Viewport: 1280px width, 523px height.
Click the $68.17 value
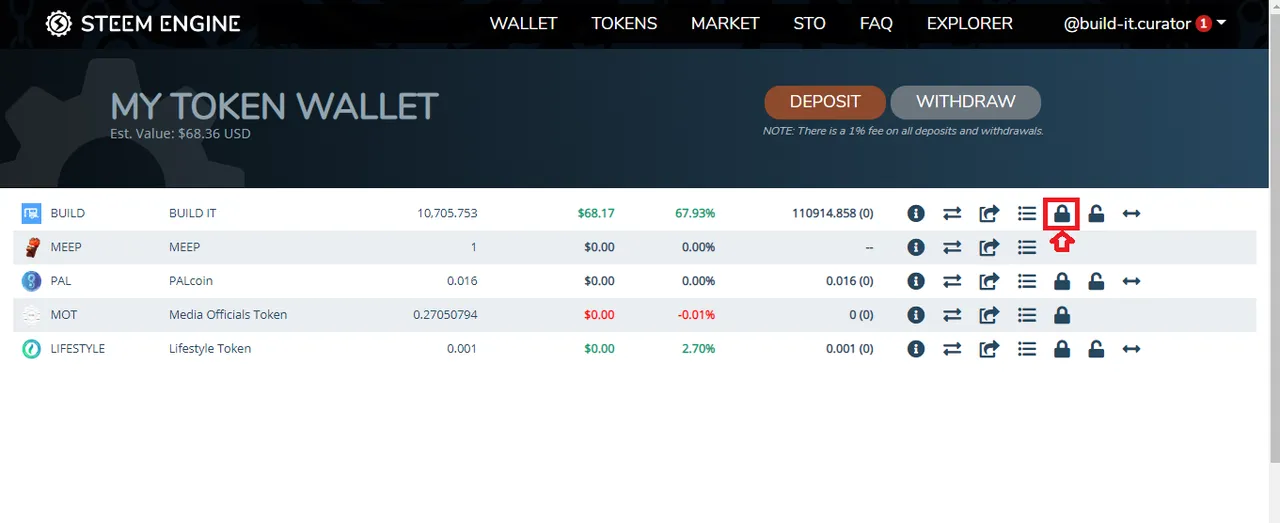[x=596, y=213]
